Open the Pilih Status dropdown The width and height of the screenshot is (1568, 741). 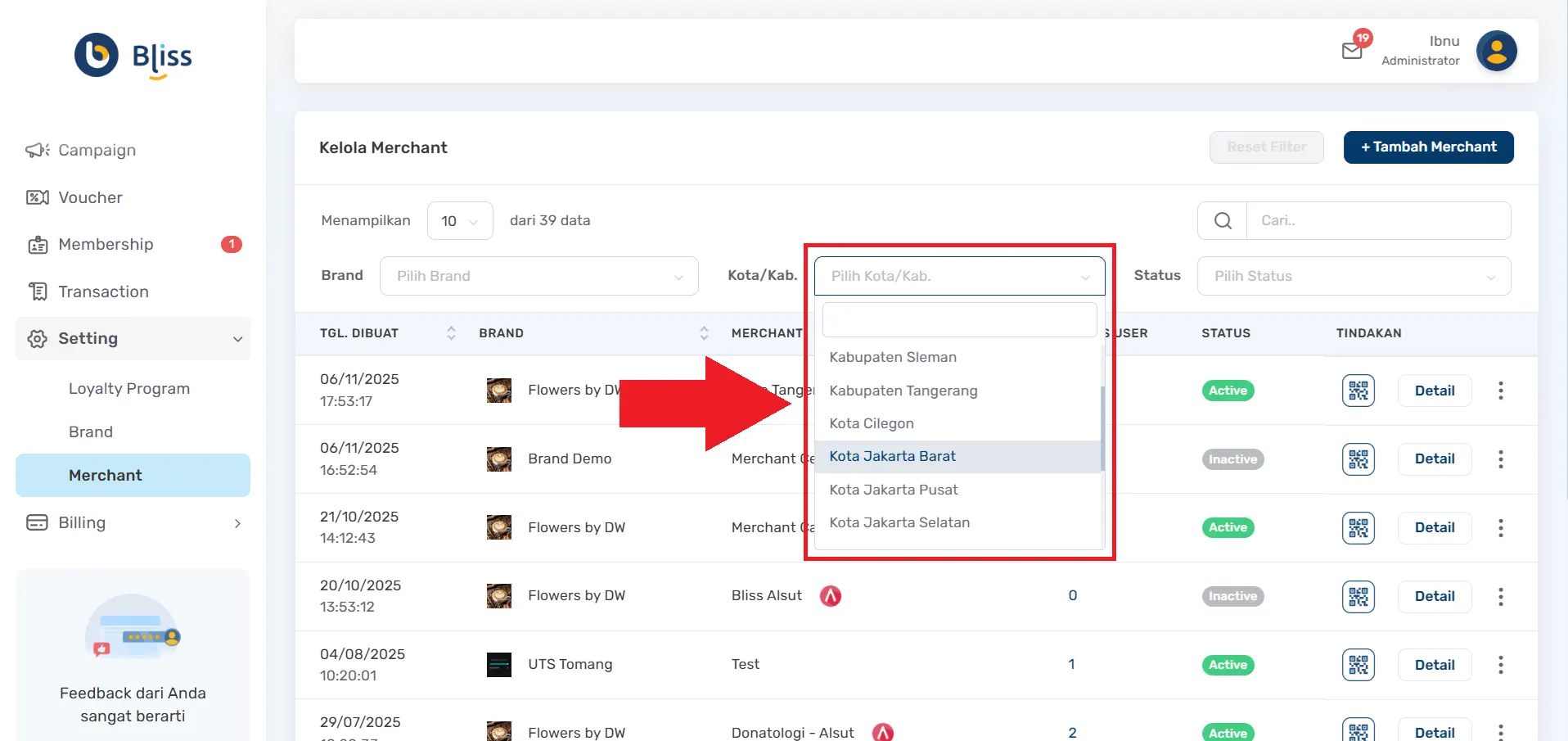pos(1354,276)
